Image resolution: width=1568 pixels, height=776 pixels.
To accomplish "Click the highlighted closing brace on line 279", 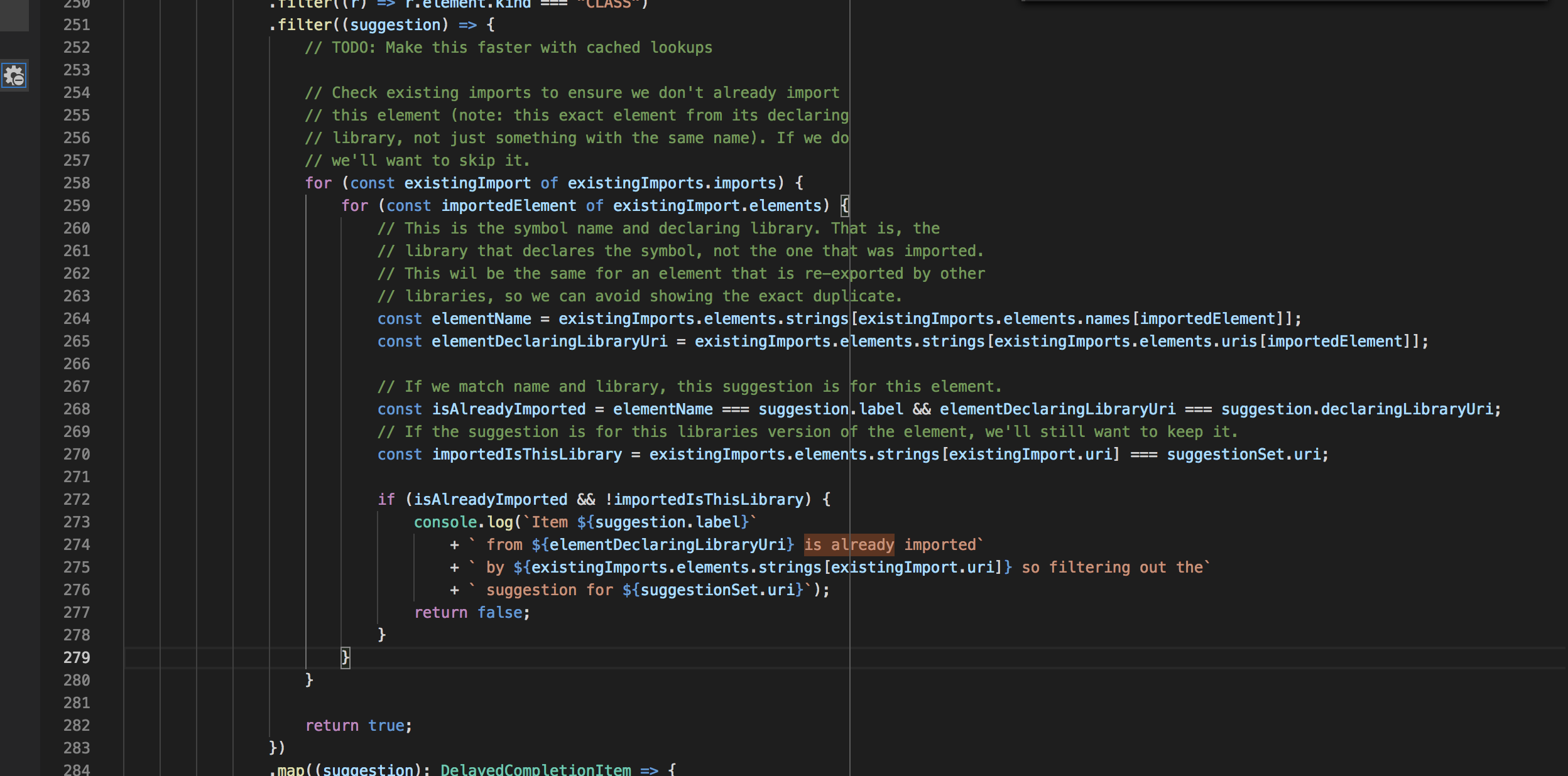I will coord(346,657).
